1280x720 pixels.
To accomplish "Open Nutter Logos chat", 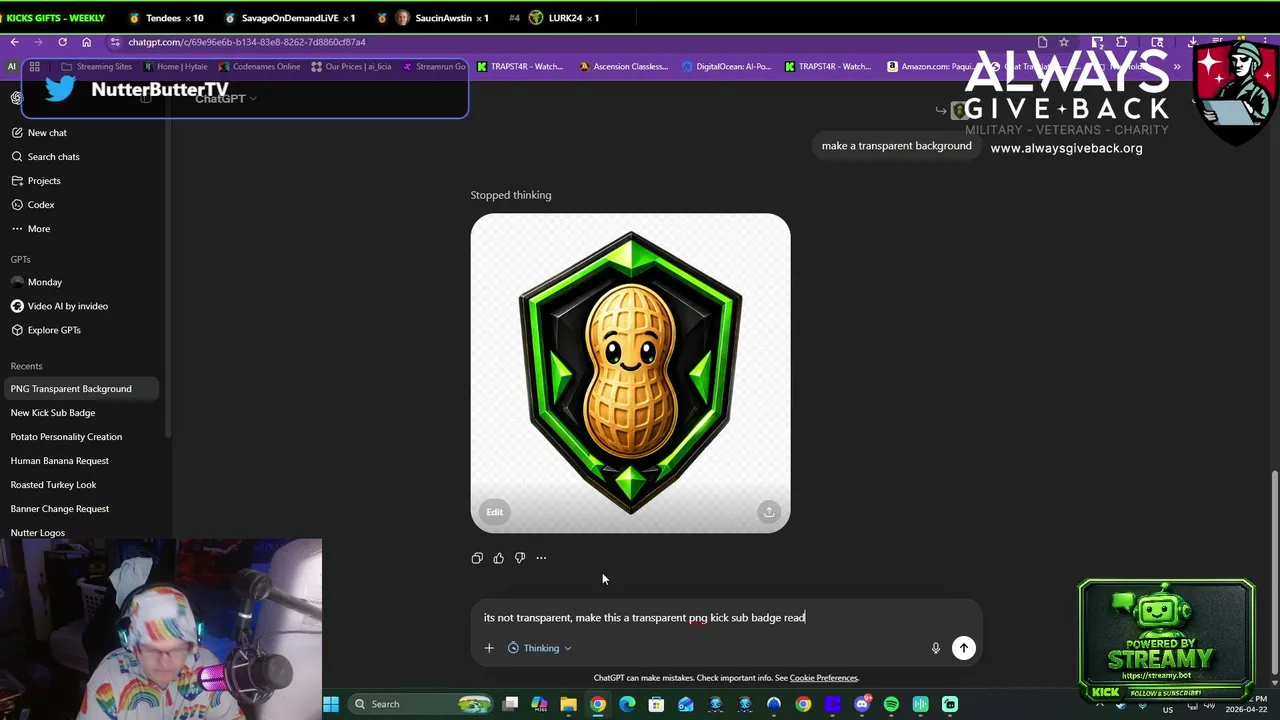I will coord(80,533).
